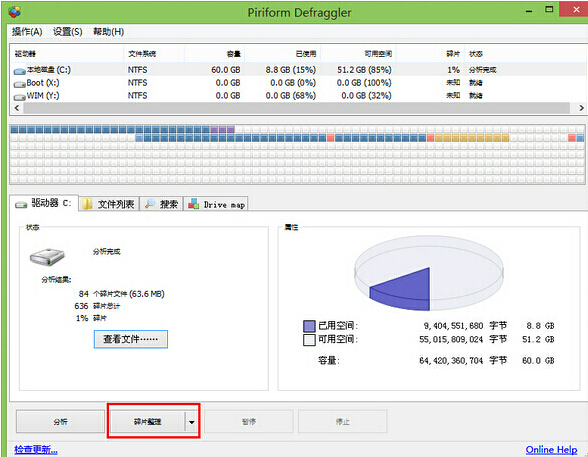
Task: Click the 停止 stop button
Action: 342,422
